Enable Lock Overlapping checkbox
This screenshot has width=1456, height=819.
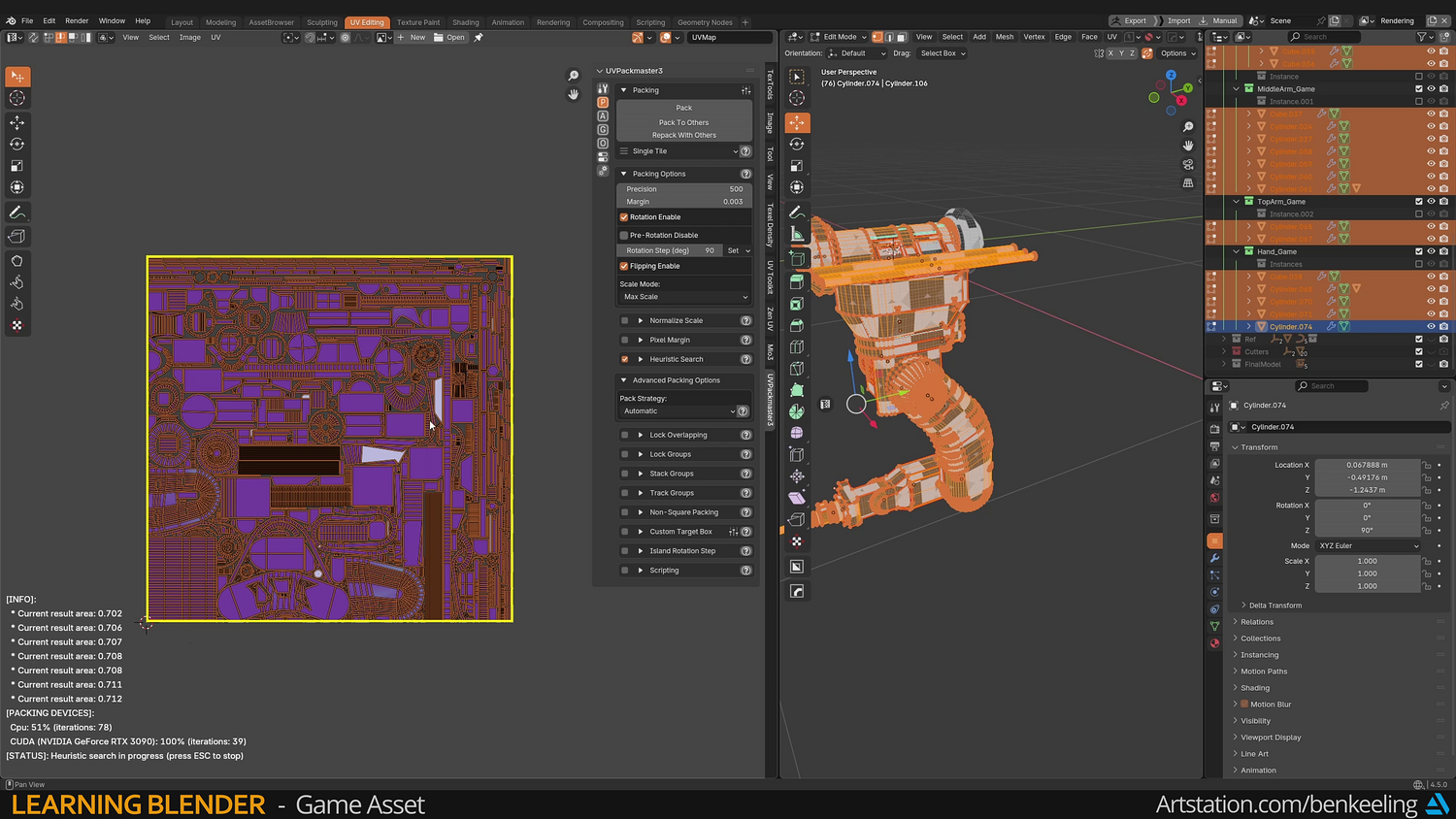click(x=624, y=435)
